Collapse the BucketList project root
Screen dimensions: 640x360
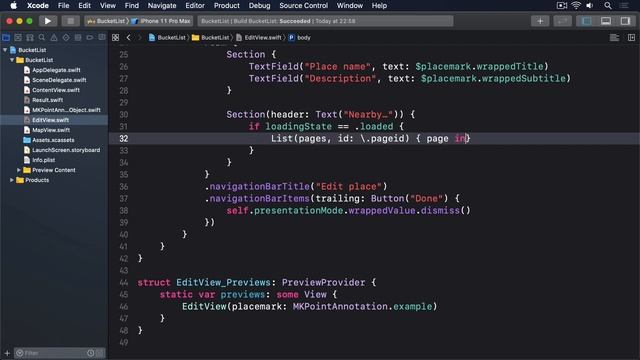pyautogui.click(x=5, y=50)
